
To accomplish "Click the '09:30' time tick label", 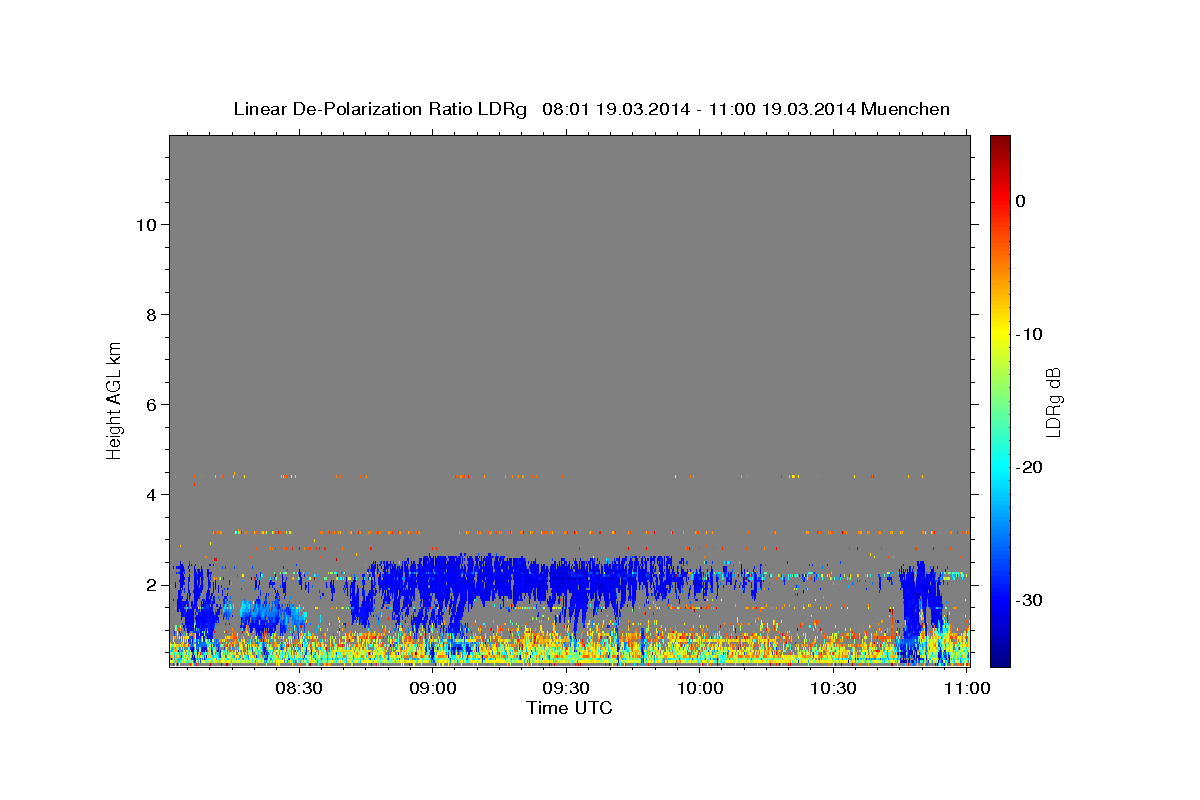I will tap(566, 688).
